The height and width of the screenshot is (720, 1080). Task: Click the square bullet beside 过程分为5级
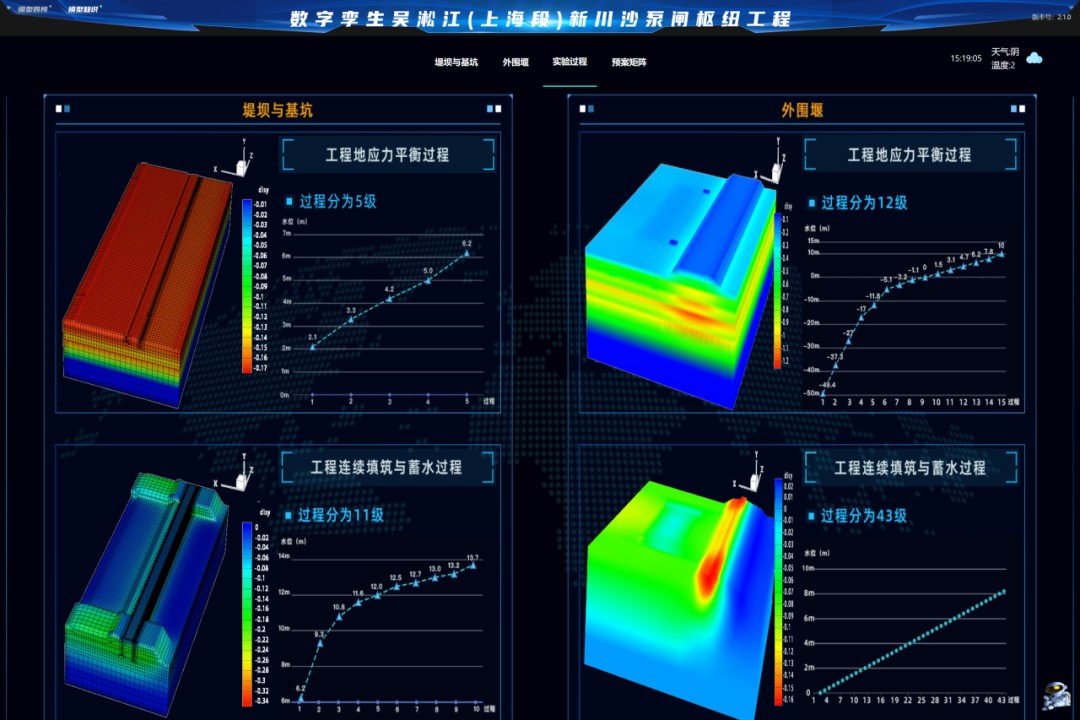click(x=290, y=201)
